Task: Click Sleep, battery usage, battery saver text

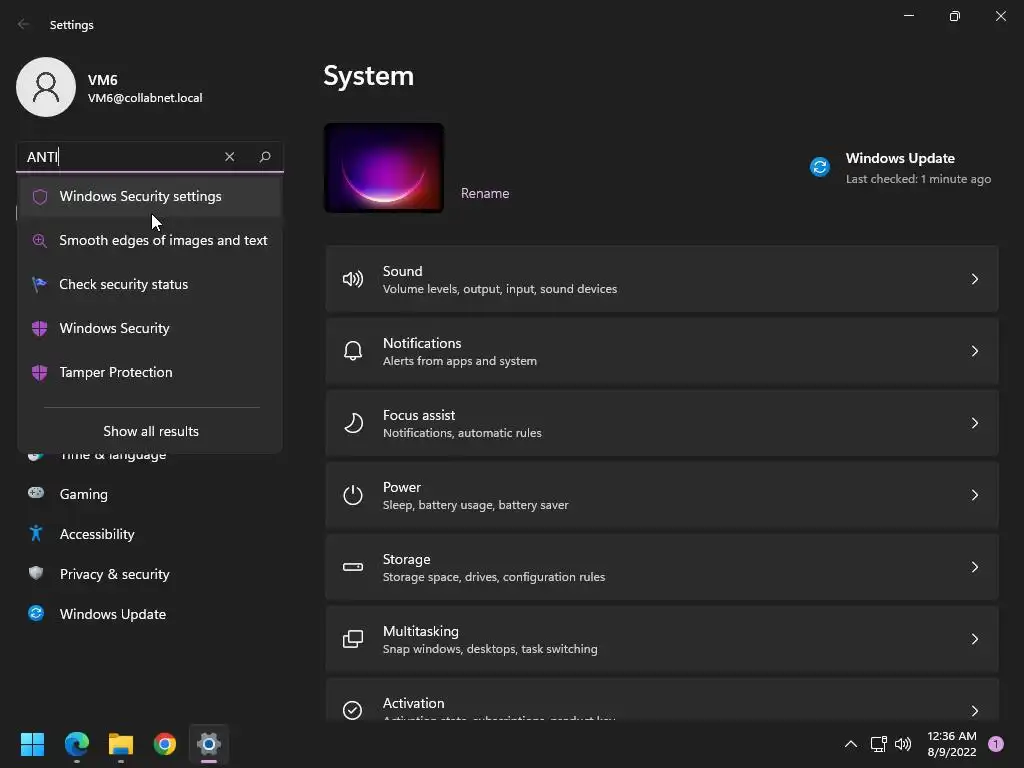Action: pos(475,505)
